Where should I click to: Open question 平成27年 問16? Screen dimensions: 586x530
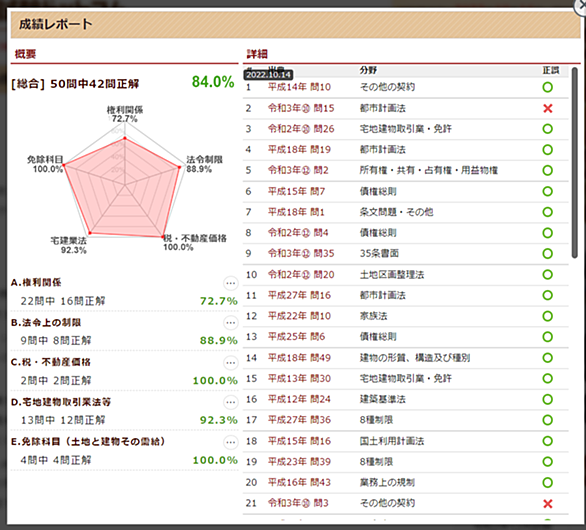point(299,295)
